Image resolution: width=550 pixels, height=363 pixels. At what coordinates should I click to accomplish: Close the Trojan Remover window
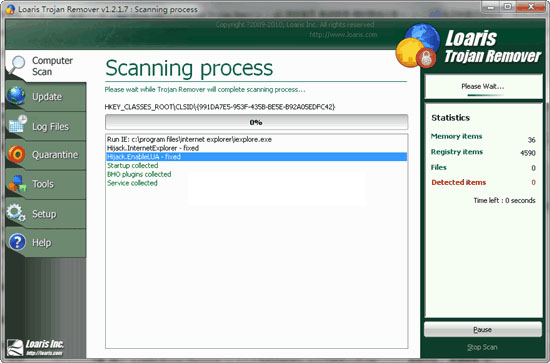tap(531, 7)
